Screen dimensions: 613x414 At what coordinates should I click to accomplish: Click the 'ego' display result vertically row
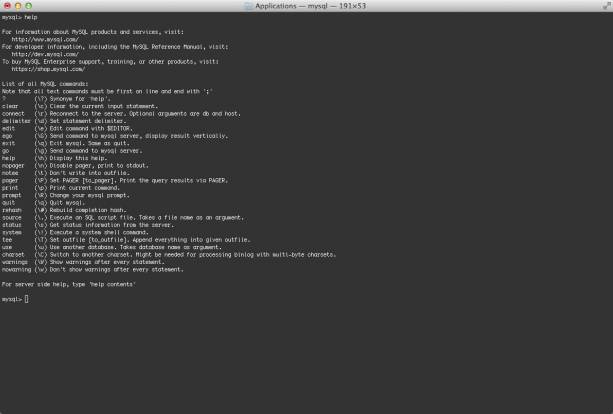115,136
